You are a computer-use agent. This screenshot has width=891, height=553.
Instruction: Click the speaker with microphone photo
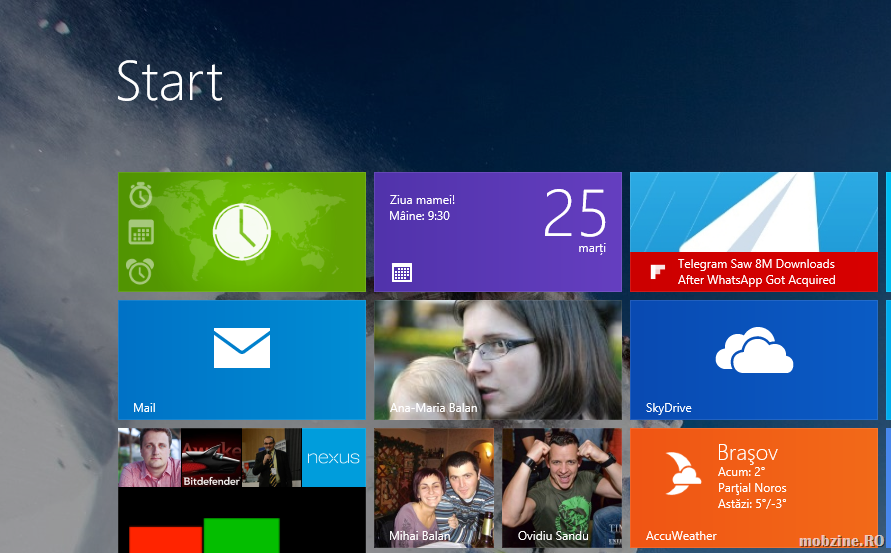(x=272, y=458)
